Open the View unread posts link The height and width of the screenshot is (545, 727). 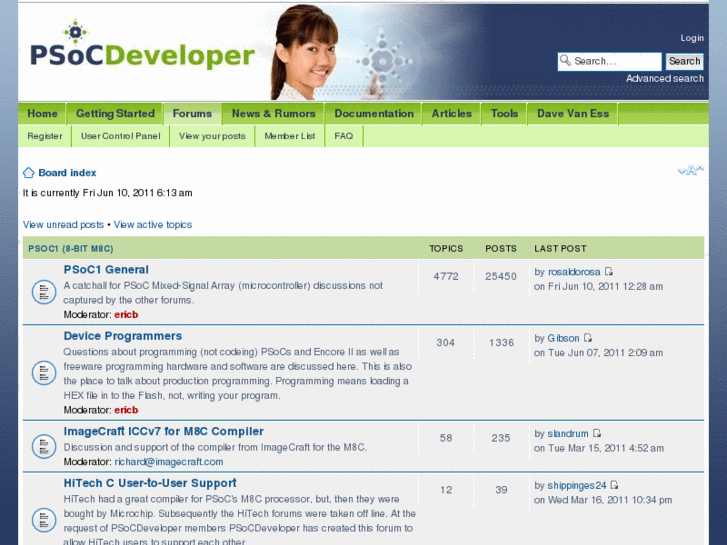coord(63,225)
